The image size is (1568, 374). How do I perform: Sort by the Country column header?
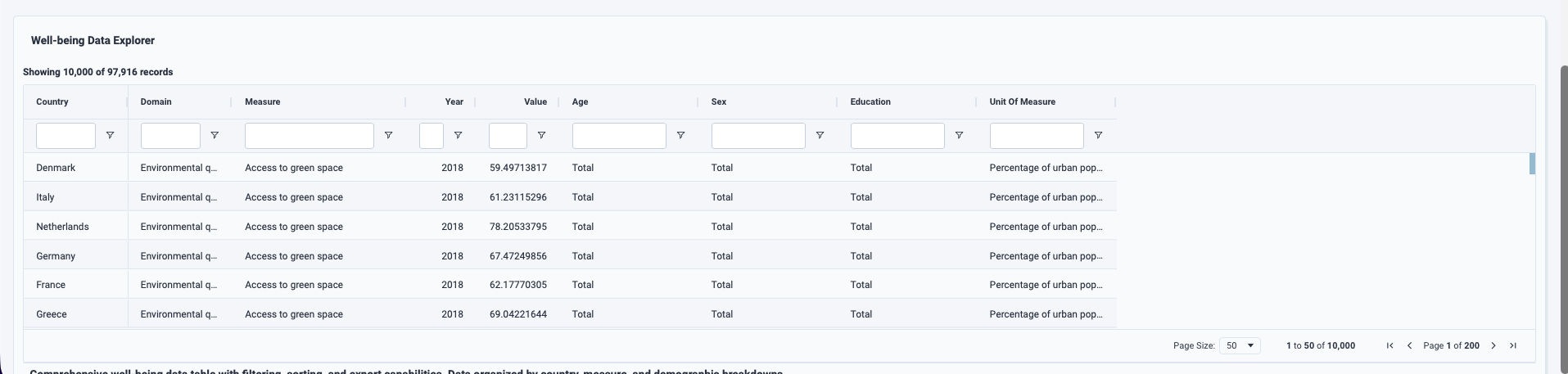coord(52,102)
